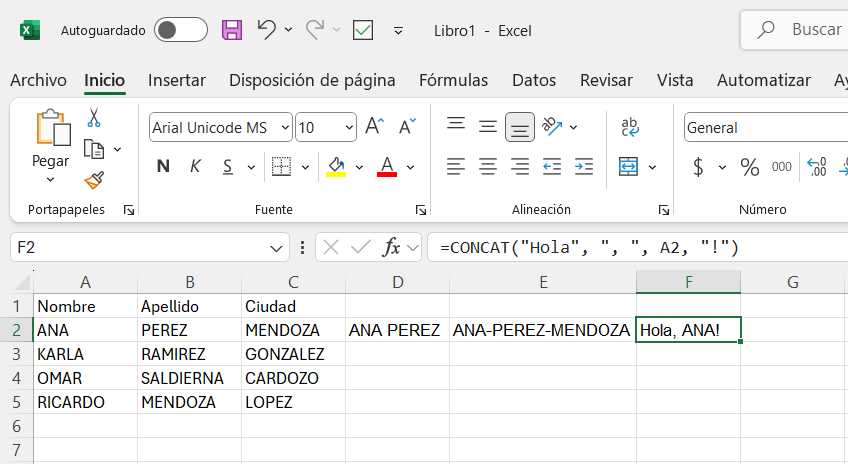Toggle bottom vertical alignment button
The height and width of the screenshot is (464, 848).
[x=520, y=127]
